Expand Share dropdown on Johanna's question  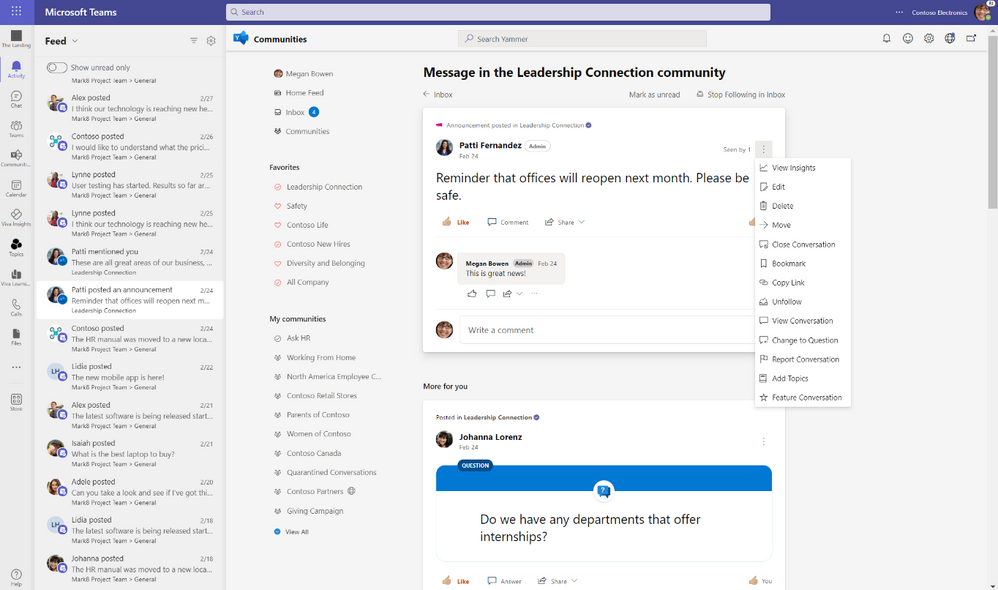(x=574, y=580)
